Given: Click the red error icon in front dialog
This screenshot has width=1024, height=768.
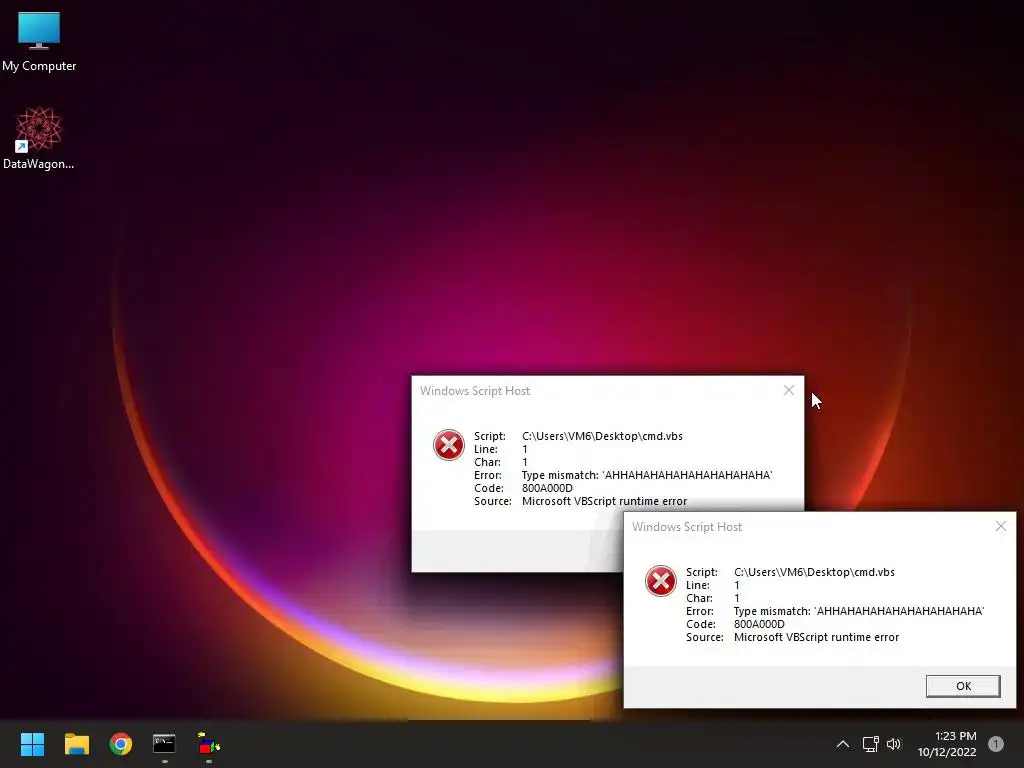Looking at the screenshot, I should [x=661, y=581].
